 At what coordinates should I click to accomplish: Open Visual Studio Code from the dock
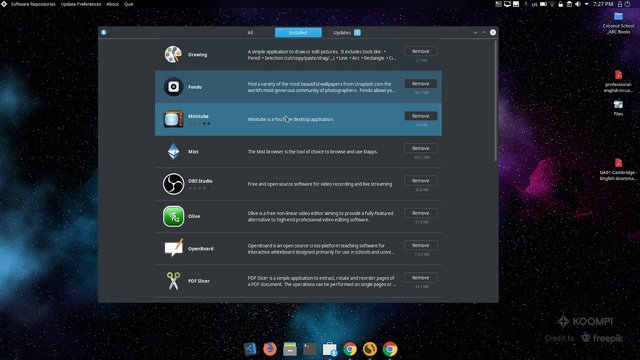tap(250, 349)
